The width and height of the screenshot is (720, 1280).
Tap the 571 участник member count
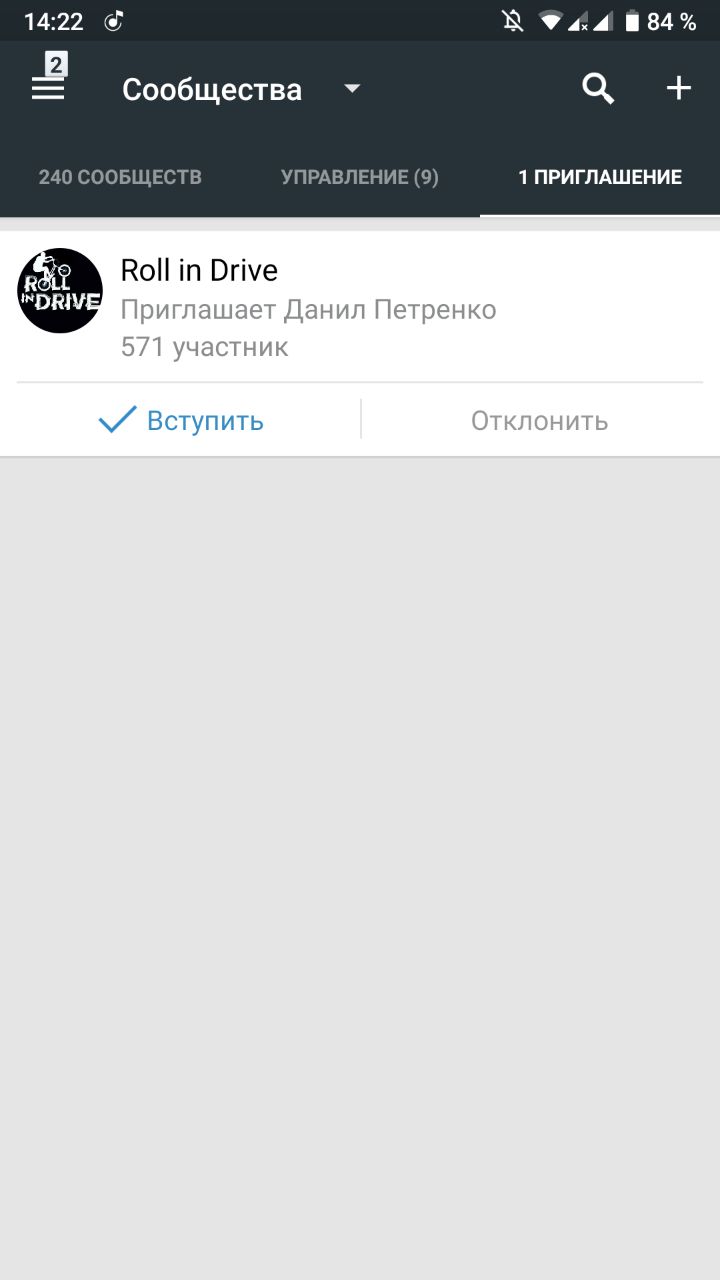[x=204, y=347]
